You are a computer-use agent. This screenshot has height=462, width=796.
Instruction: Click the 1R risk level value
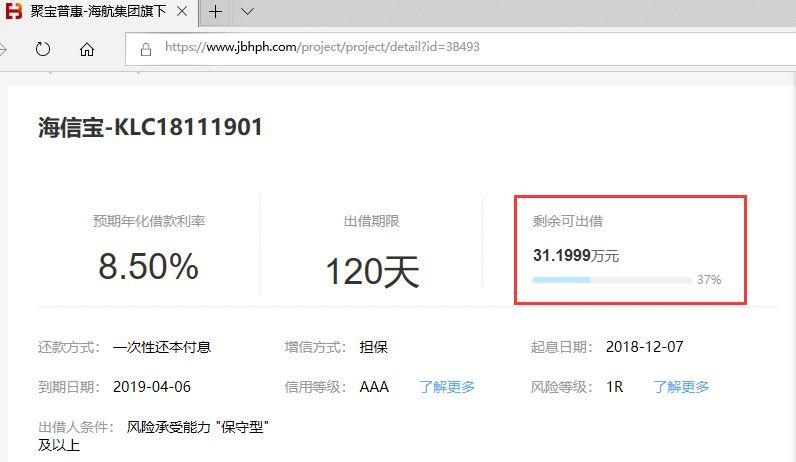(x=615, y=387)
